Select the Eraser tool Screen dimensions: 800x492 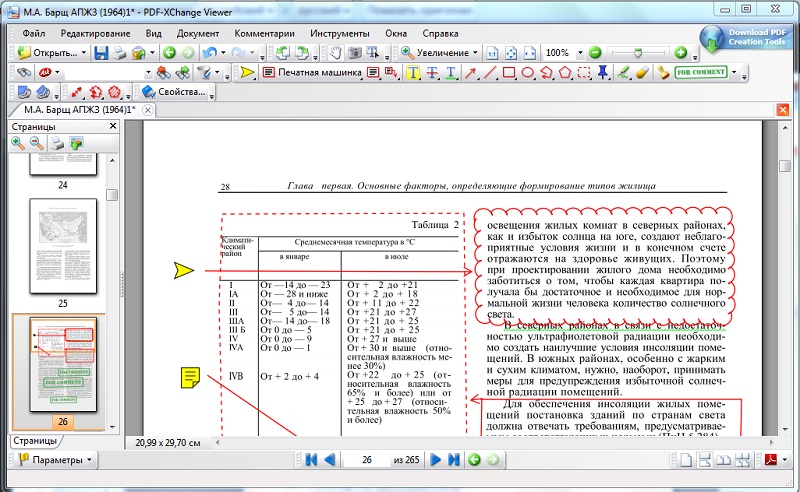(642, 73)
